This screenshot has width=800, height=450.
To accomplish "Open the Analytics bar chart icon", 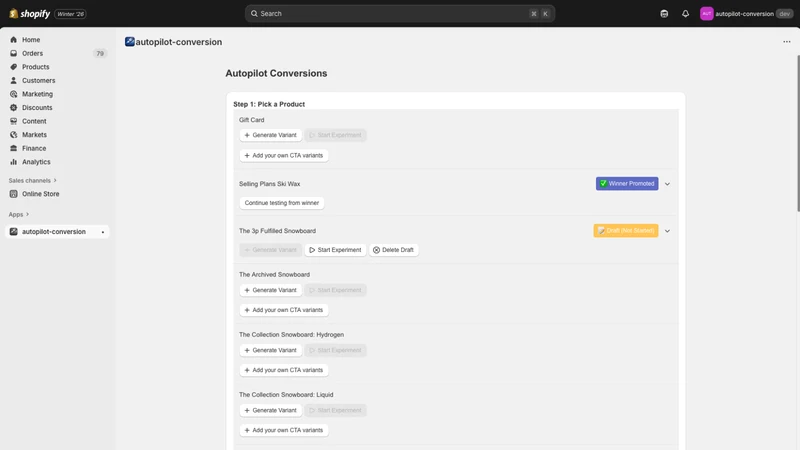I will coord(14,162).
